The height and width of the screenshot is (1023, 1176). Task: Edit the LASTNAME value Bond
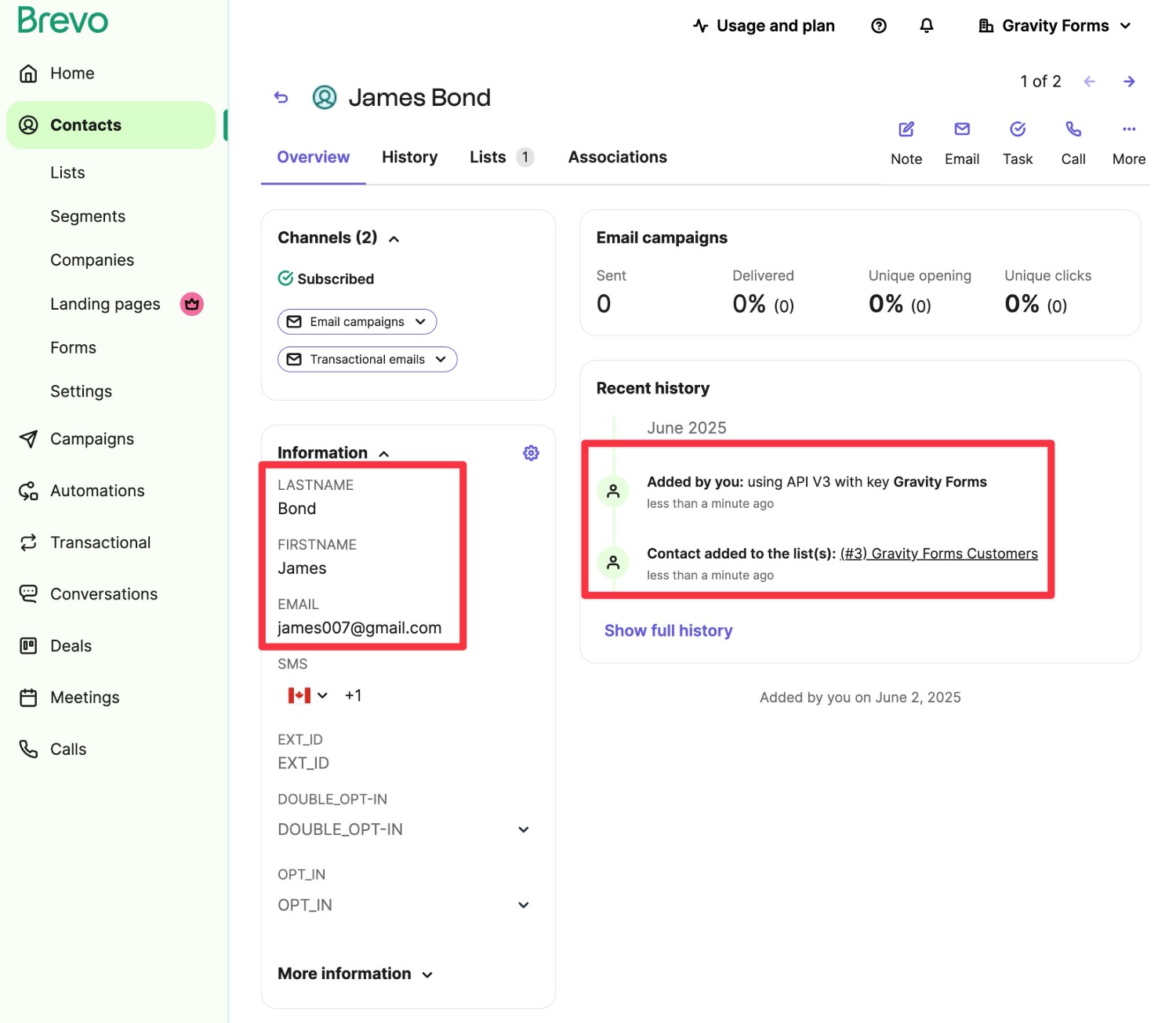pos(297,509)
